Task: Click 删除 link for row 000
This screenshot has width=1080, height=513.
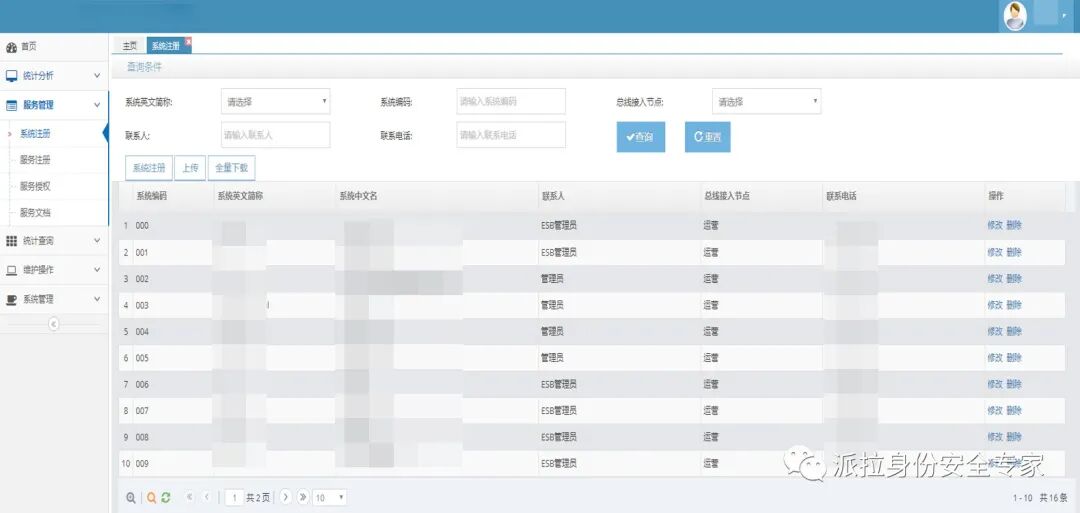Action: point(1014,225)
